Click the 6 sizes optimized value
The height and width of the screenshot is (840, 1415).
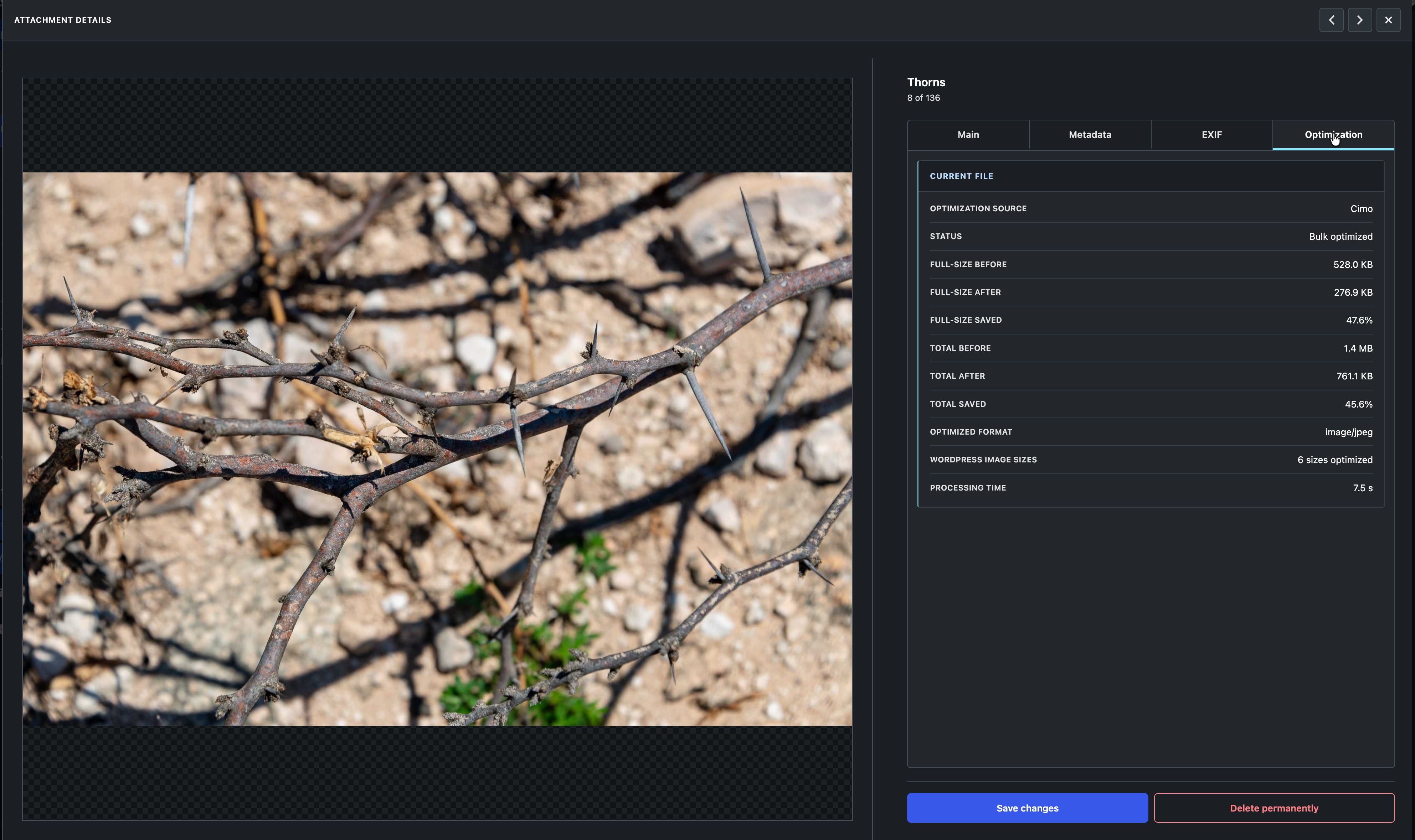1334,460
